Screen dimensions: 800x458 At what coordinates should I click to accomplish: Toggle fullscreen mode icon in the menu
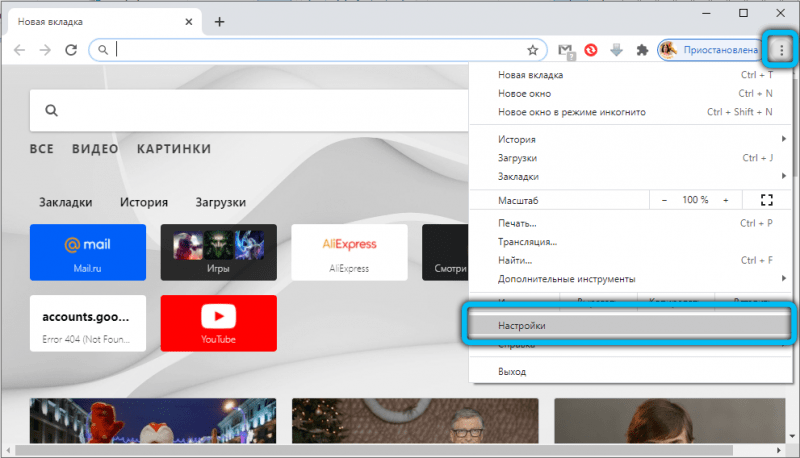(766, 200)
